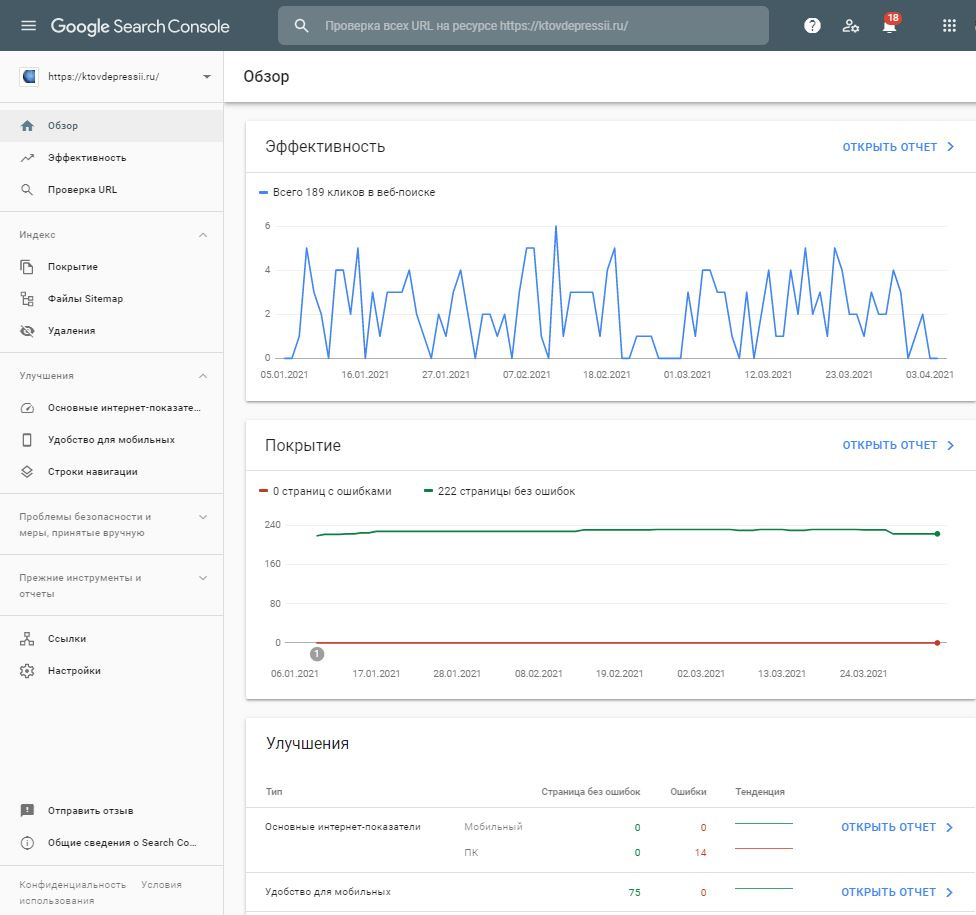Screen dimensions: 976x915
Task: Click the Файлы Sitemap icon
Action: pyautogui.click(x=28, y=299)
